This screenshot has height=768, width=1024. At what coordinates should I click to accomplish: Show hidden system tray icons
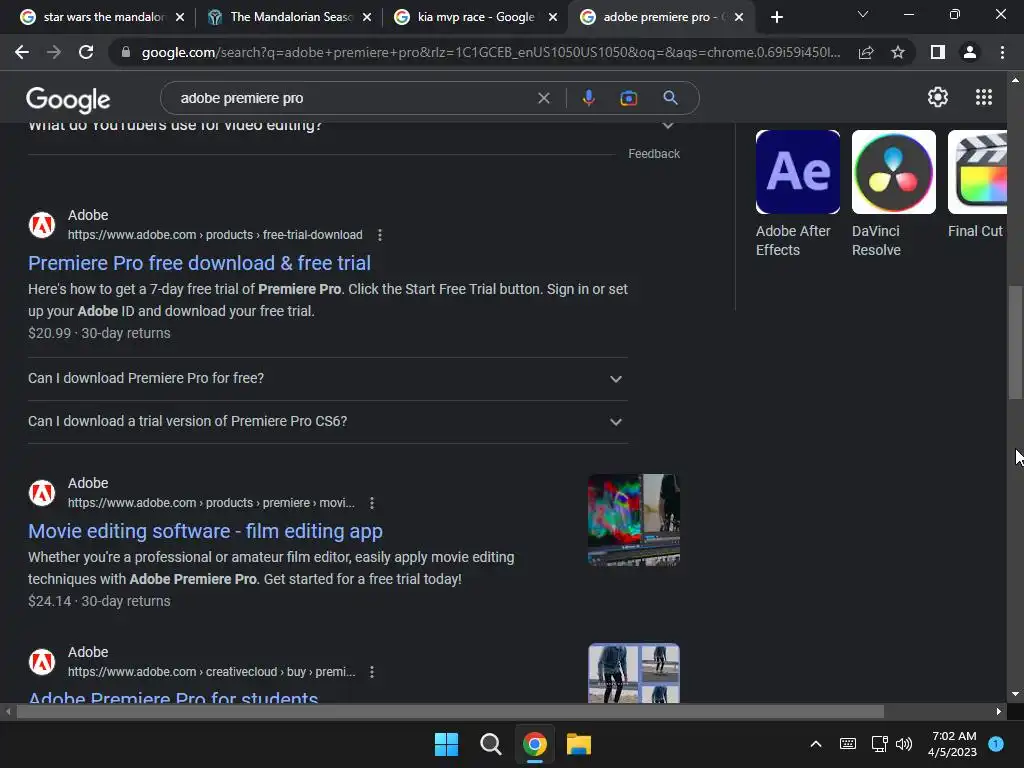pos(816,744)
